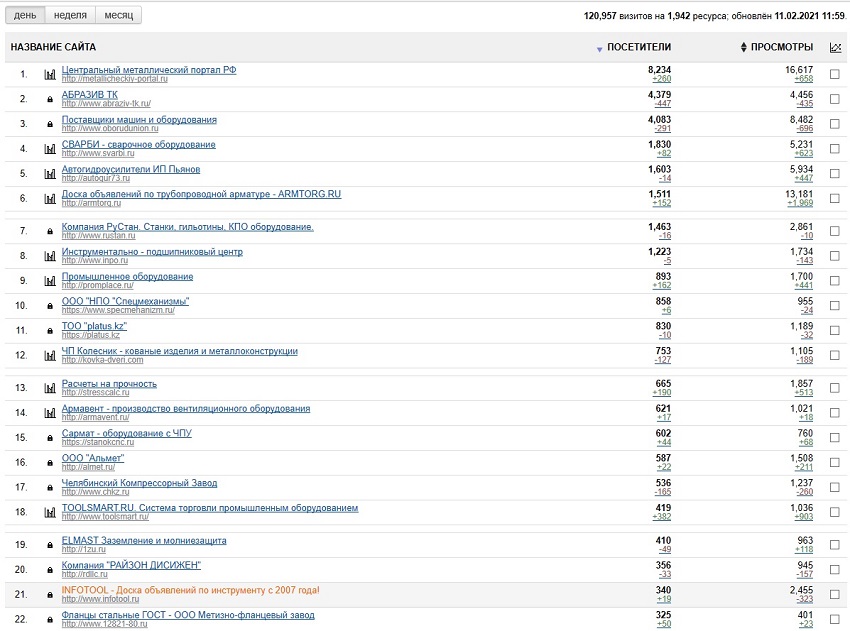The image size is (850, 631).
Task: Switch to the месяц tab
Action: (119, 15)
